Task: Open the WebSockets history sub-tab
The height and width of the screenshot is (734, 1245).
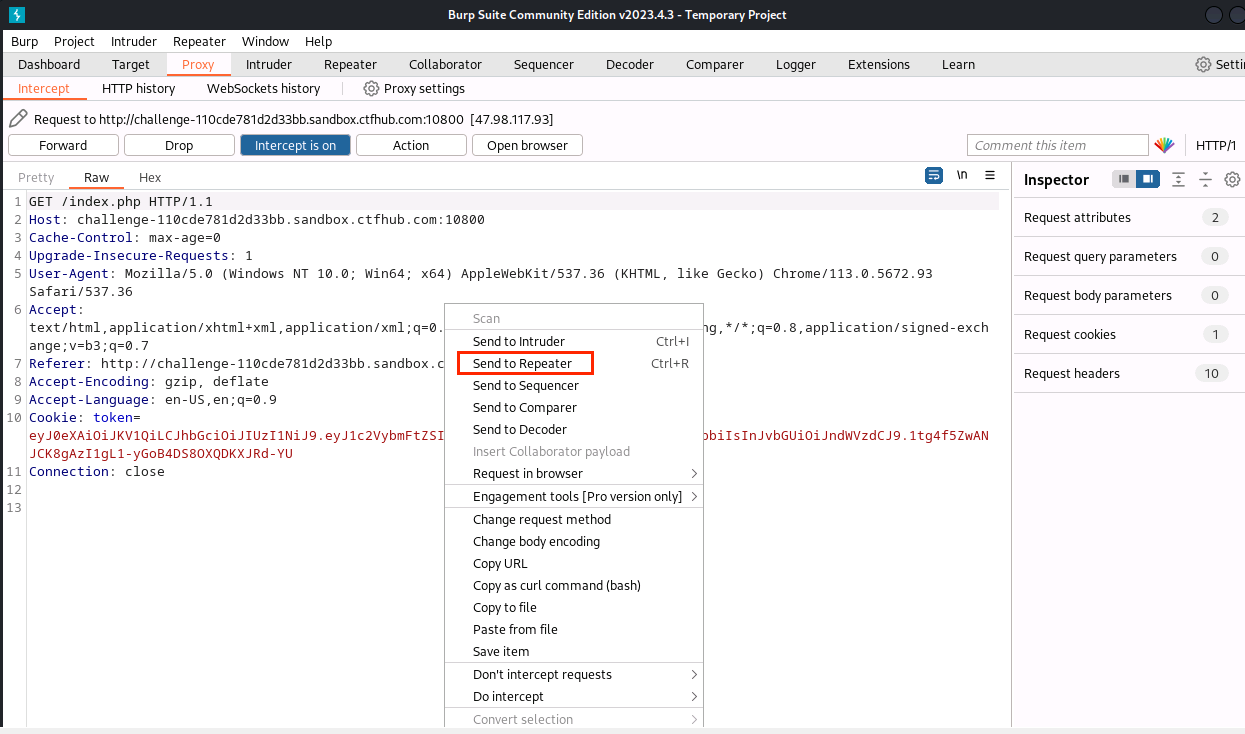Action: pyautogui.click(x=263, y=88)
